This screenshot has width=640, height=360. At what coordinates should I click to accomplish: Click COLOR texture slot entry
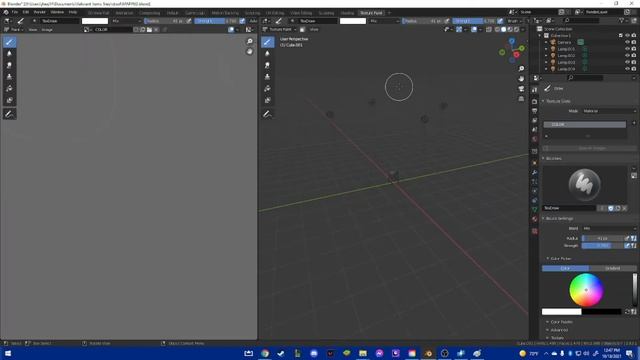(x=585, y=124)
